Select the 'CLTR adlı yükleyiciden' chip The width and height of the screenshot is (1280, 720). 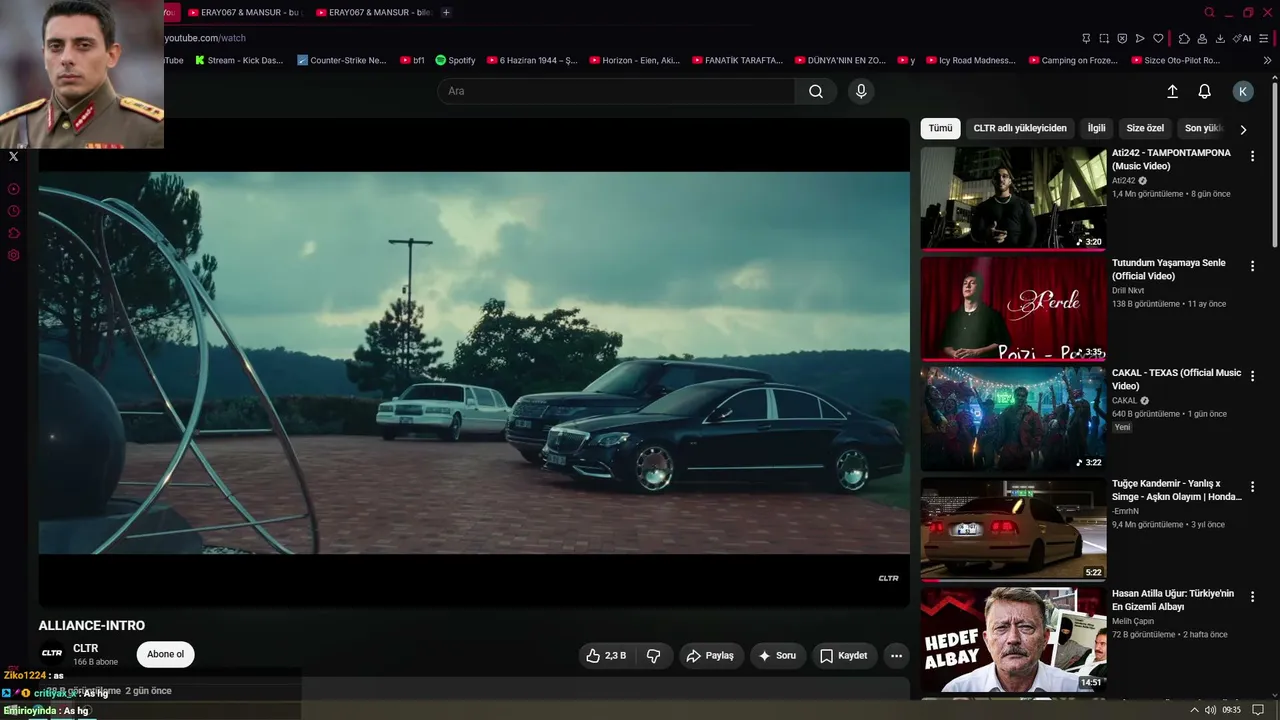pos(1020,128)
